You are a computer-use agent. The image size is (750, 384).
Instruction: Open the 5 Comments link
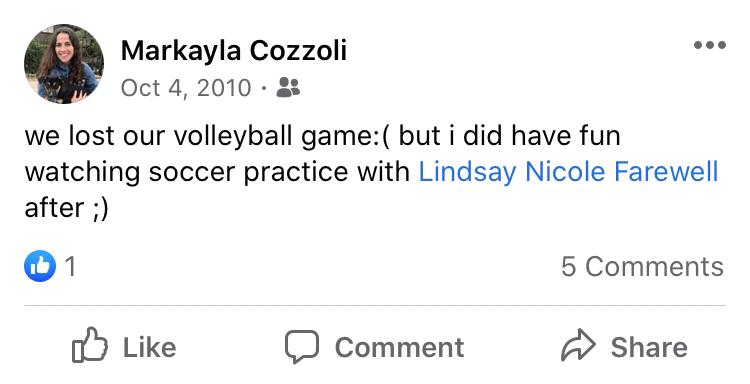(642, 266)
